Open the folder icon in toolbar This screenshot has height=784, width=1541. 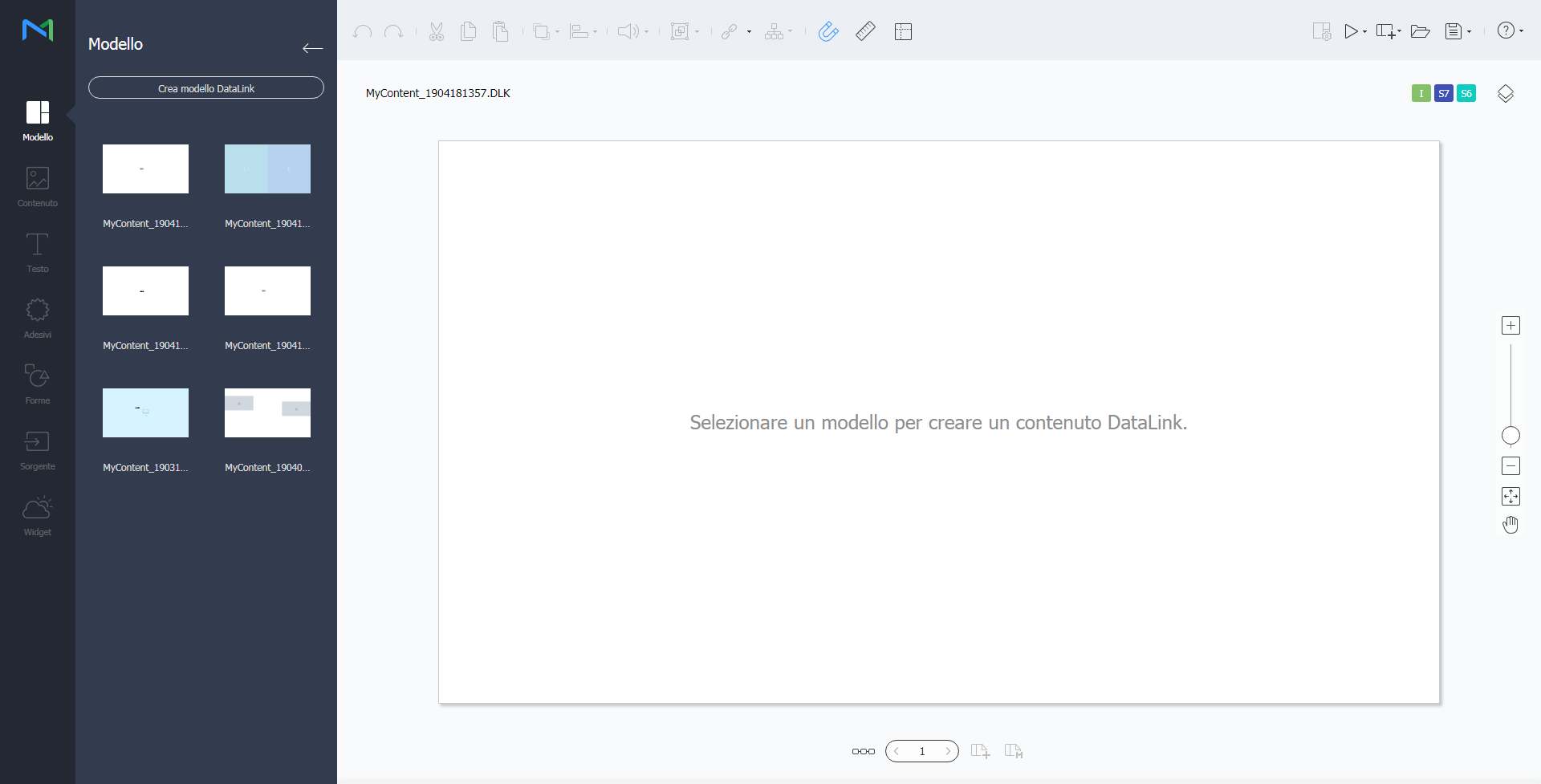[1420, 31]
